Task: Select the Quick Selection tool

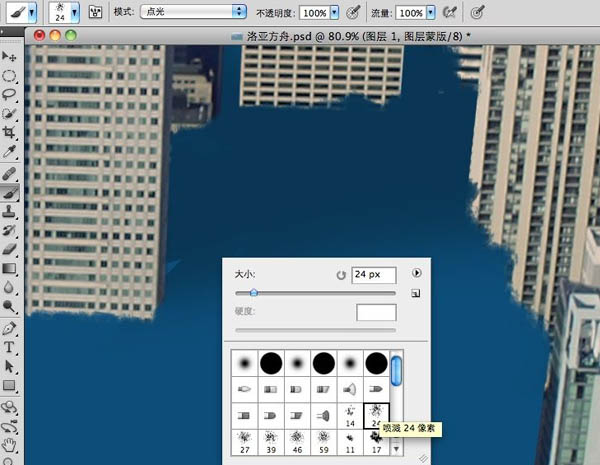Action: point(9,114)
